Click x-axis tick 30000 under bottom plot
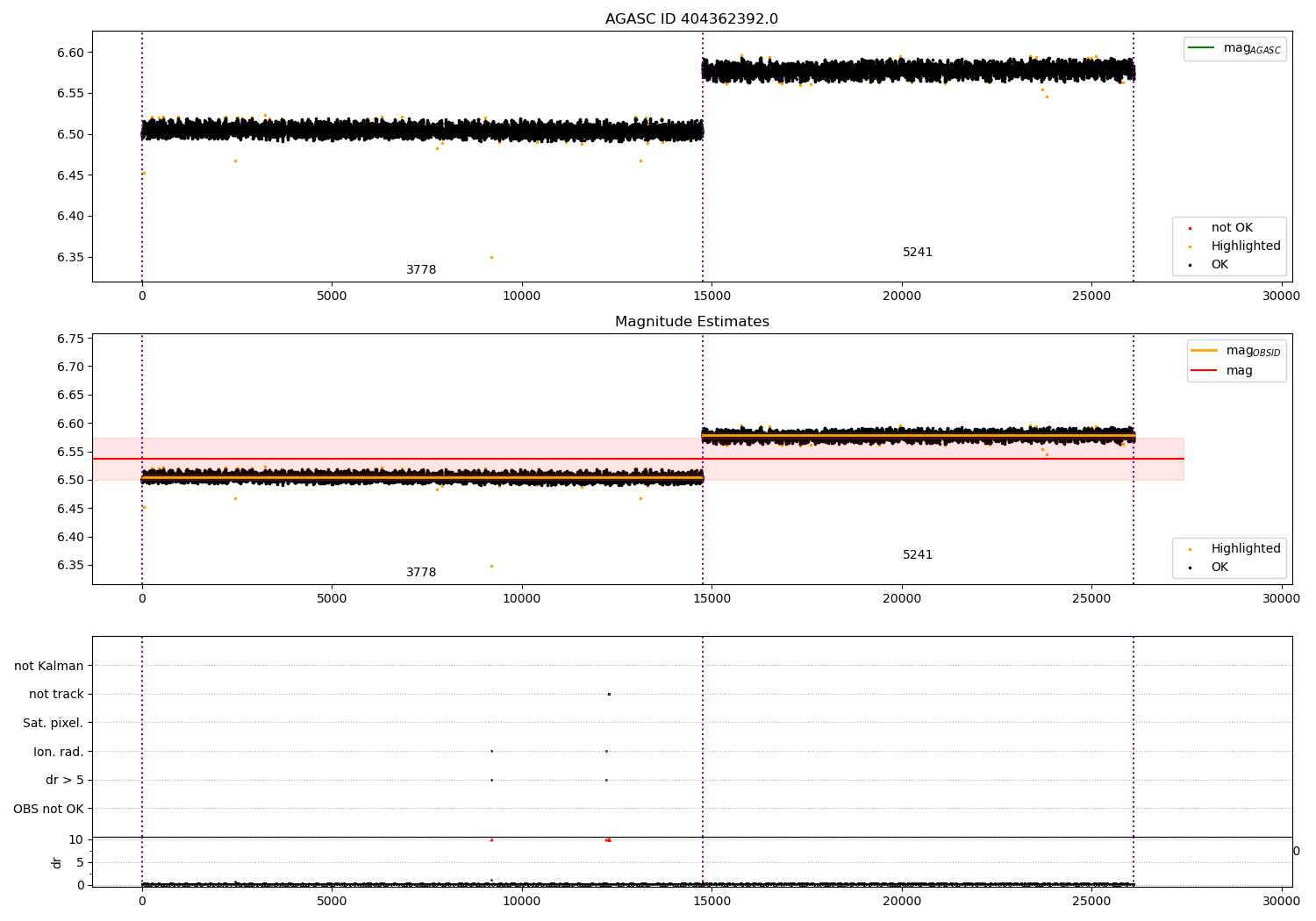This screenshot has height=921, width=1316. click(1281, 901)
